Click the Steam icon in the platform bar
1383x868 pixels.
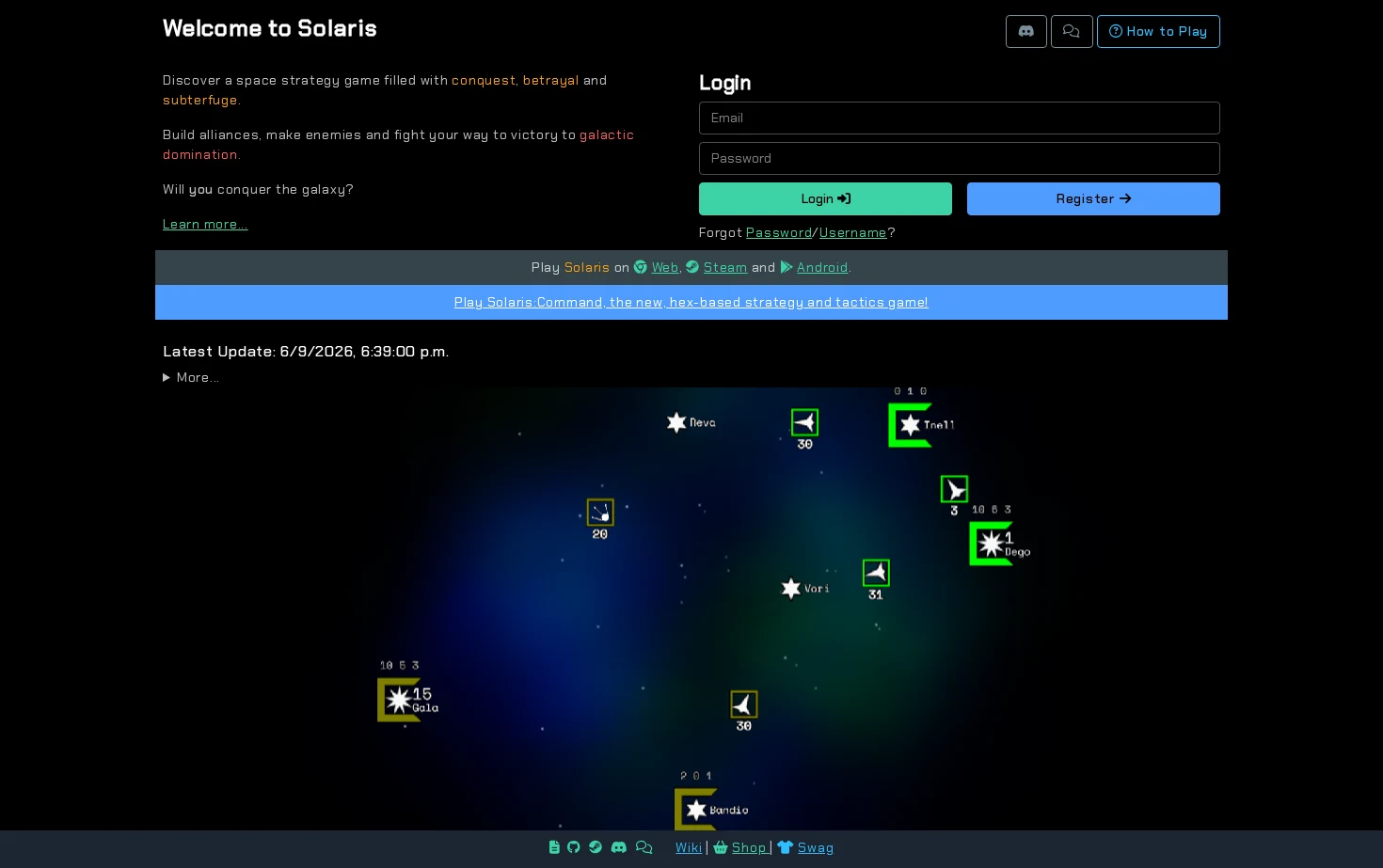click(692, 267)
